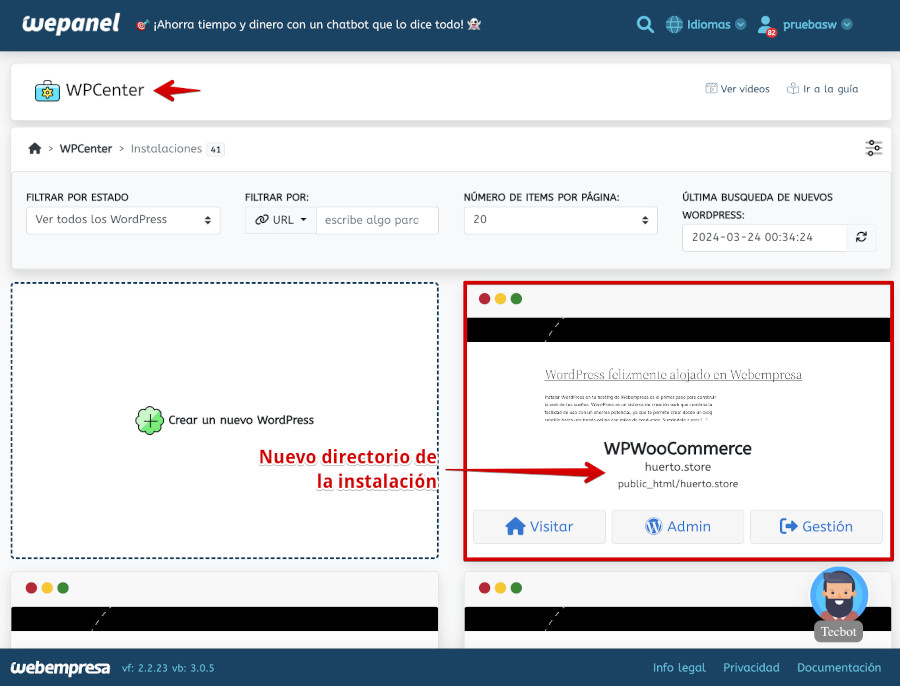Click Visitar button for huerto.store
Screen dimensions: 900x686
pos(539,526)
